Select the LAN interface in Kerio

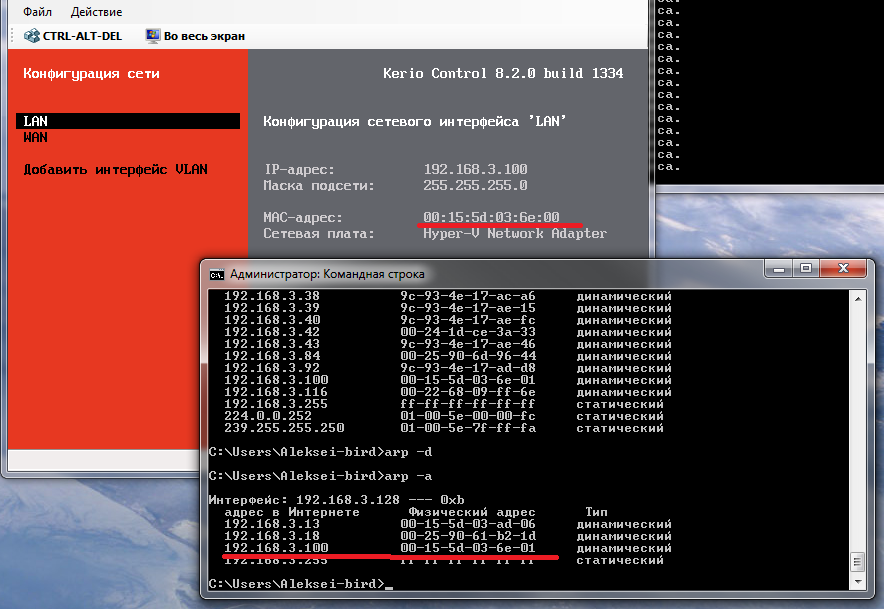coord(128,121)
